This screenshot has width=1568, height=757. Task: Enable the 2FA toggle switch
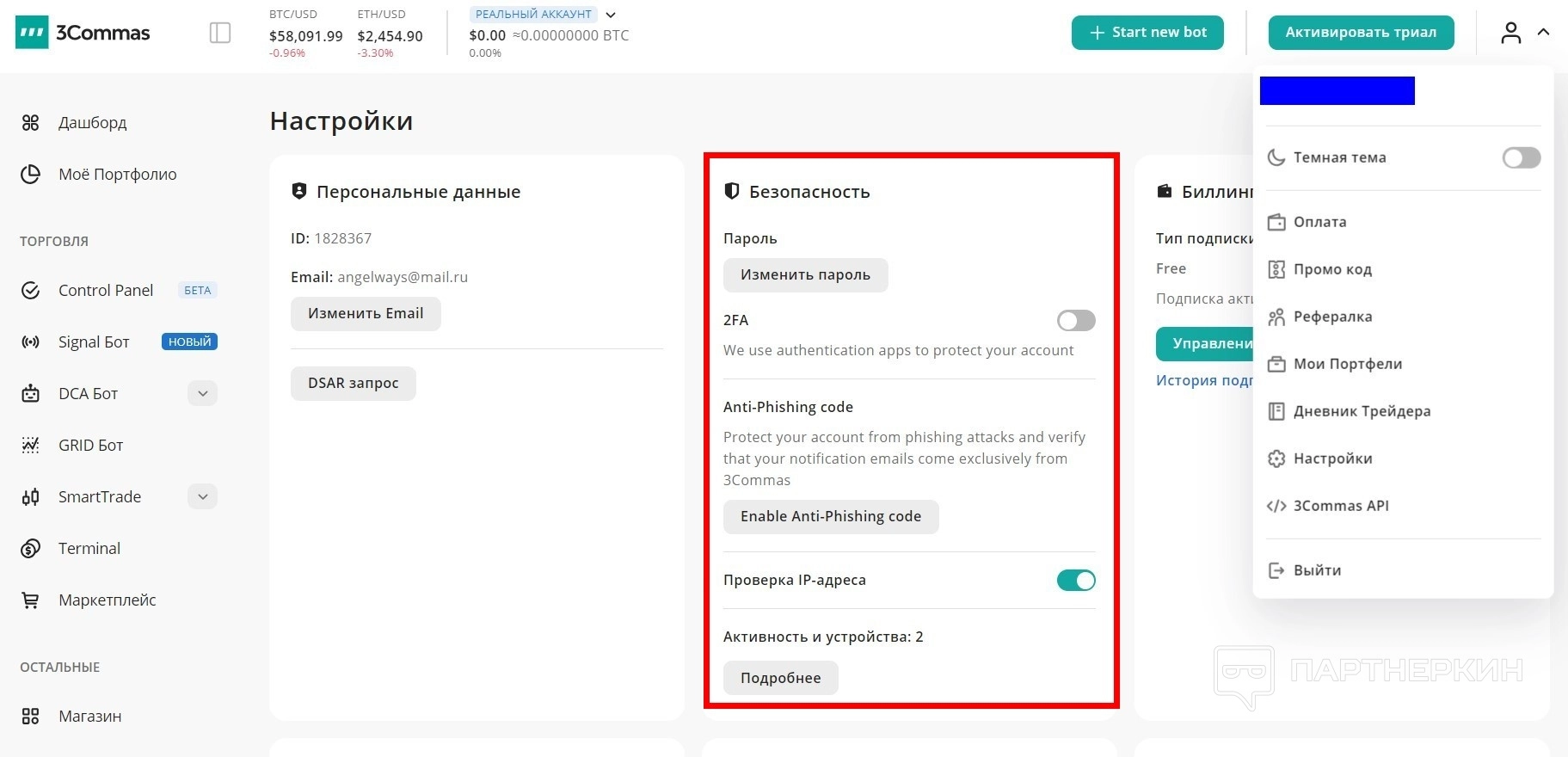coord(1076,321)
